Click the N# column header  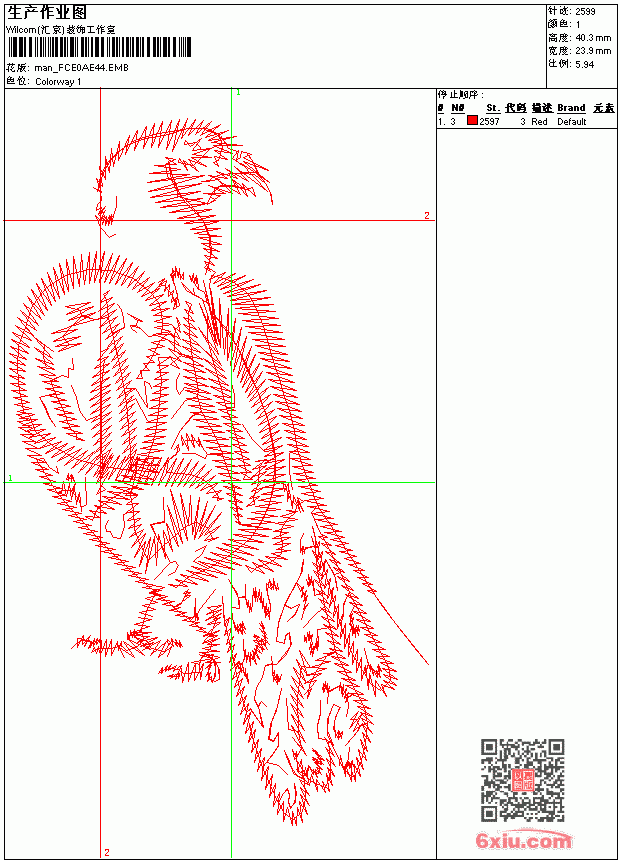458,108
